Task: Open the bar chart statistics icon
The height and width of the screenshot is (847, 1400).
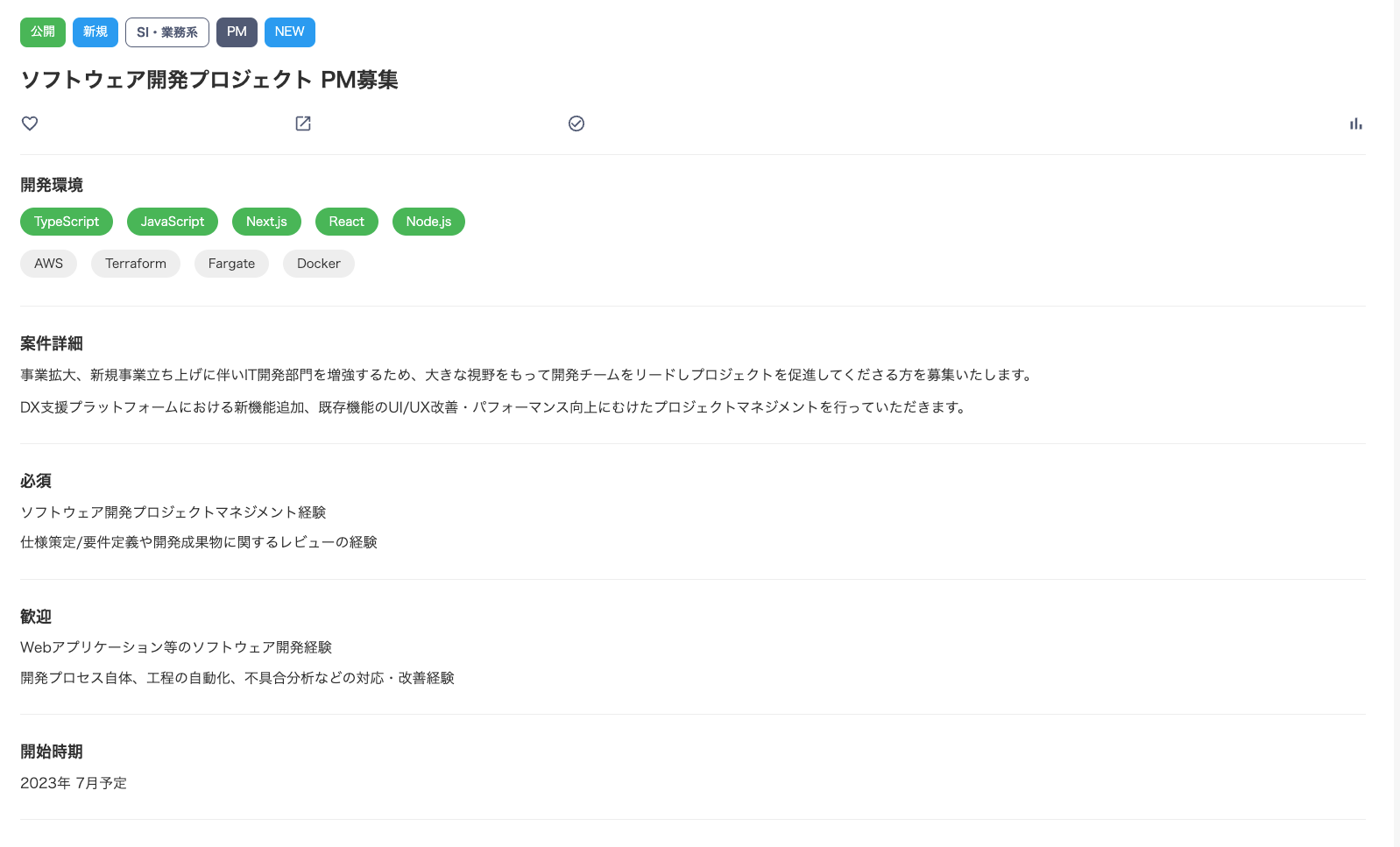Action: 1356,124
